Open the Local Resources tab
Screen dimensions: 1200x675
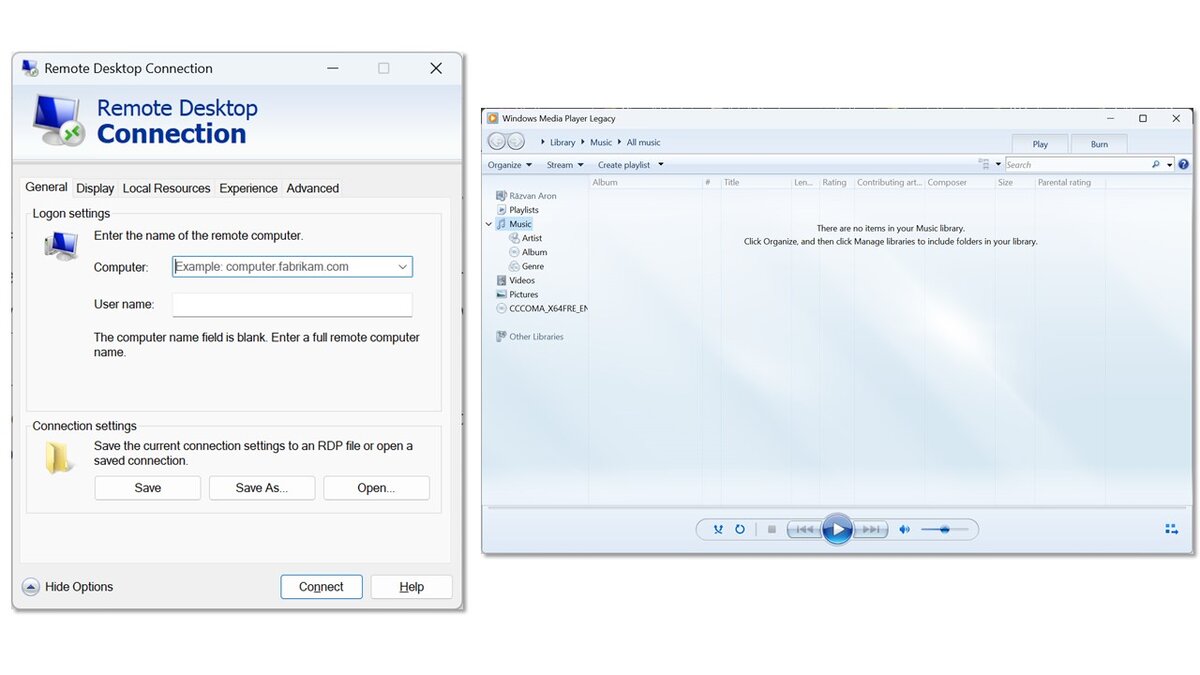click(x=166, y=188)
